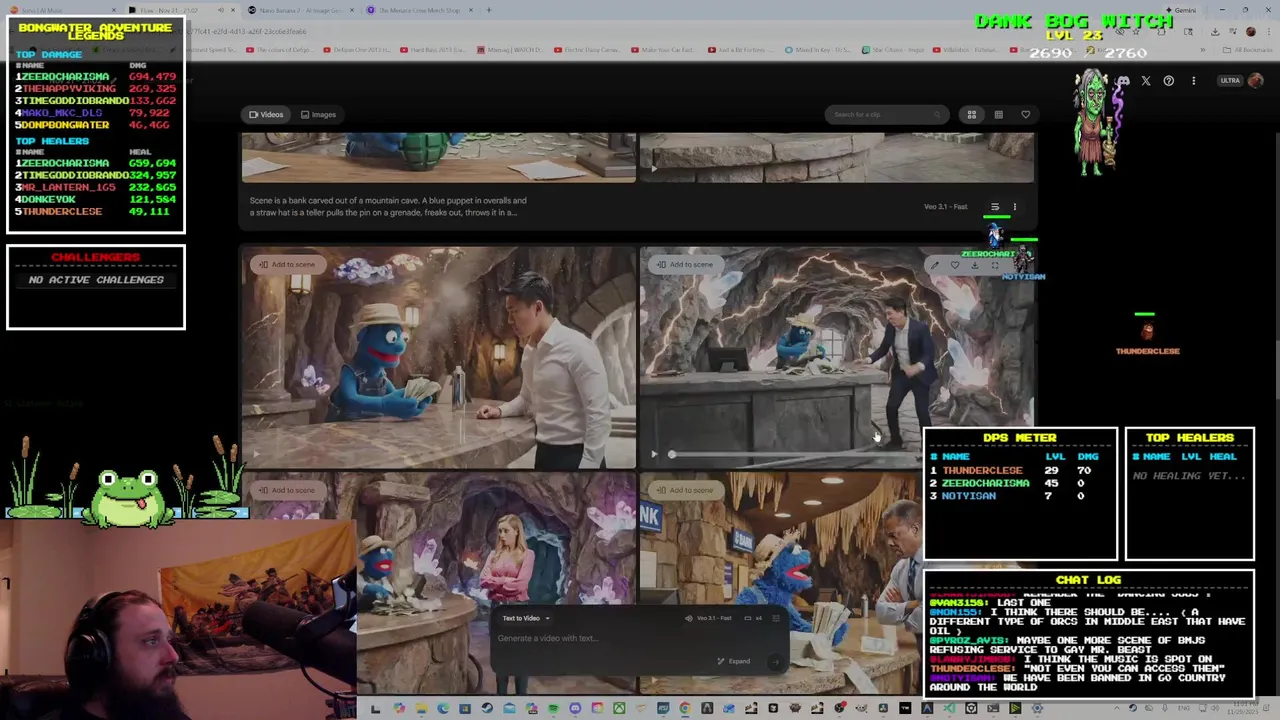
Task: Open the X (Twitter) icon in header
Action: (x=1146, y=81)
